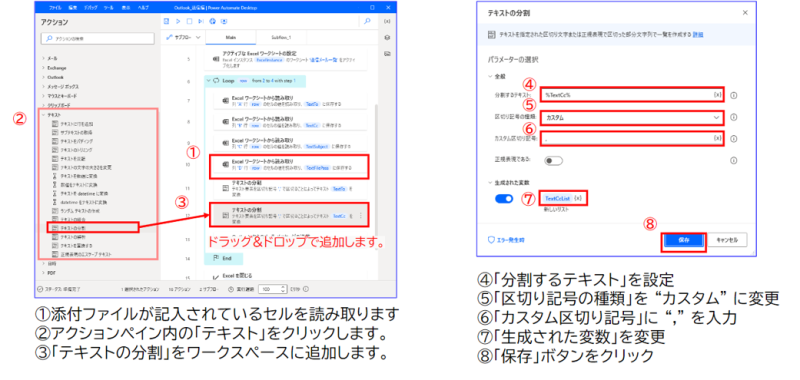Collapse the 全般 section in dialog

point(490,76)
